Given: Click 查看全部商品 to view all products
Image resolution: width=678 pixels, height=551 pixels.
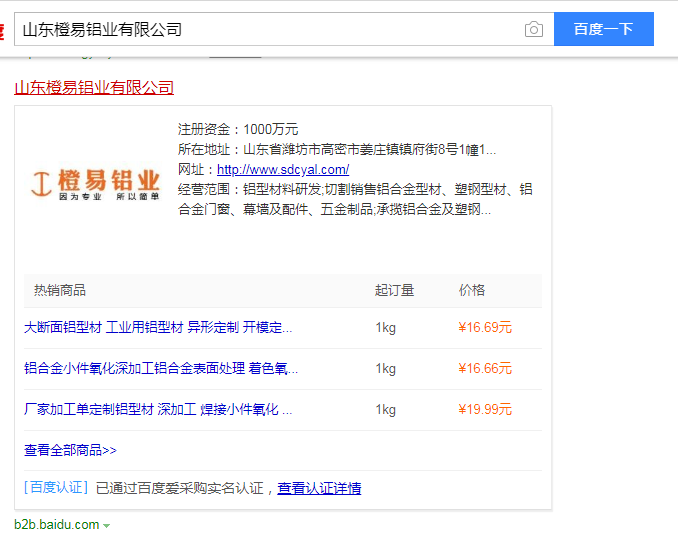Looking at the screenshot, I should click(70, 450).
